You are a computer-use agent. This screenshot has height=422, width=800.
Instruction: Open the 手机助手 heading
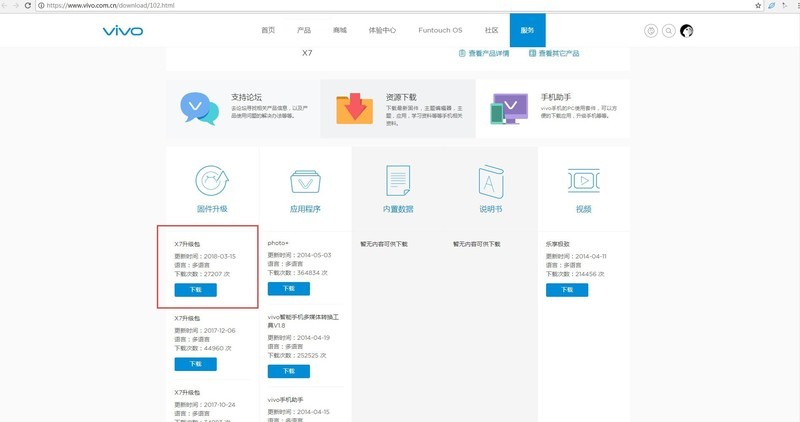(x=556, y=97)
